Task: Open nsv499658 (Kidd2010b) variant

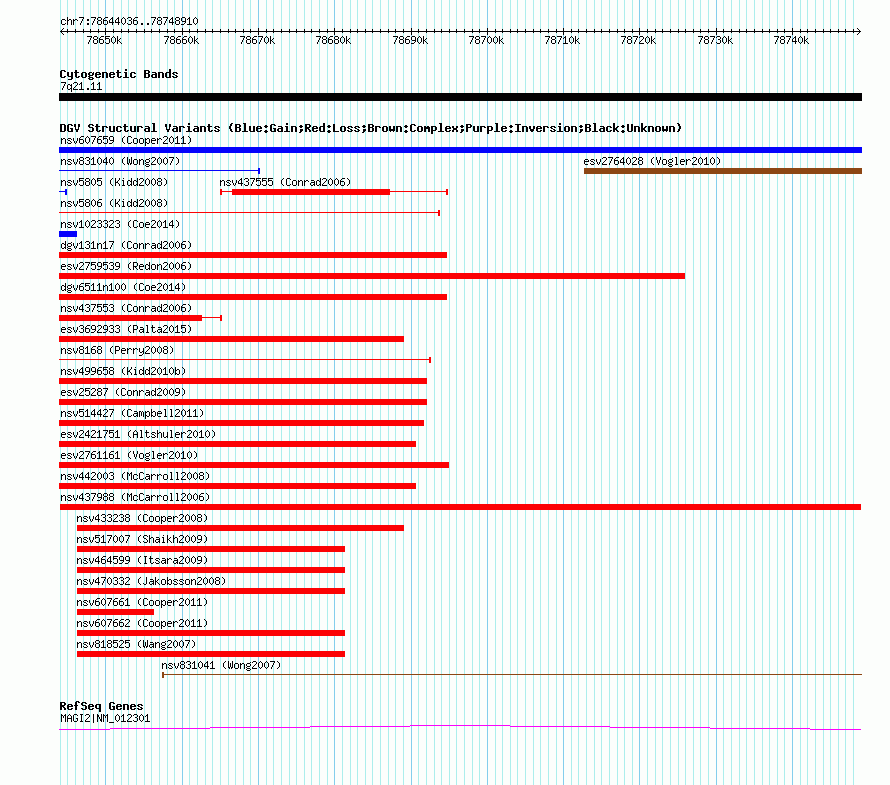Action: [x=123, y=371]
